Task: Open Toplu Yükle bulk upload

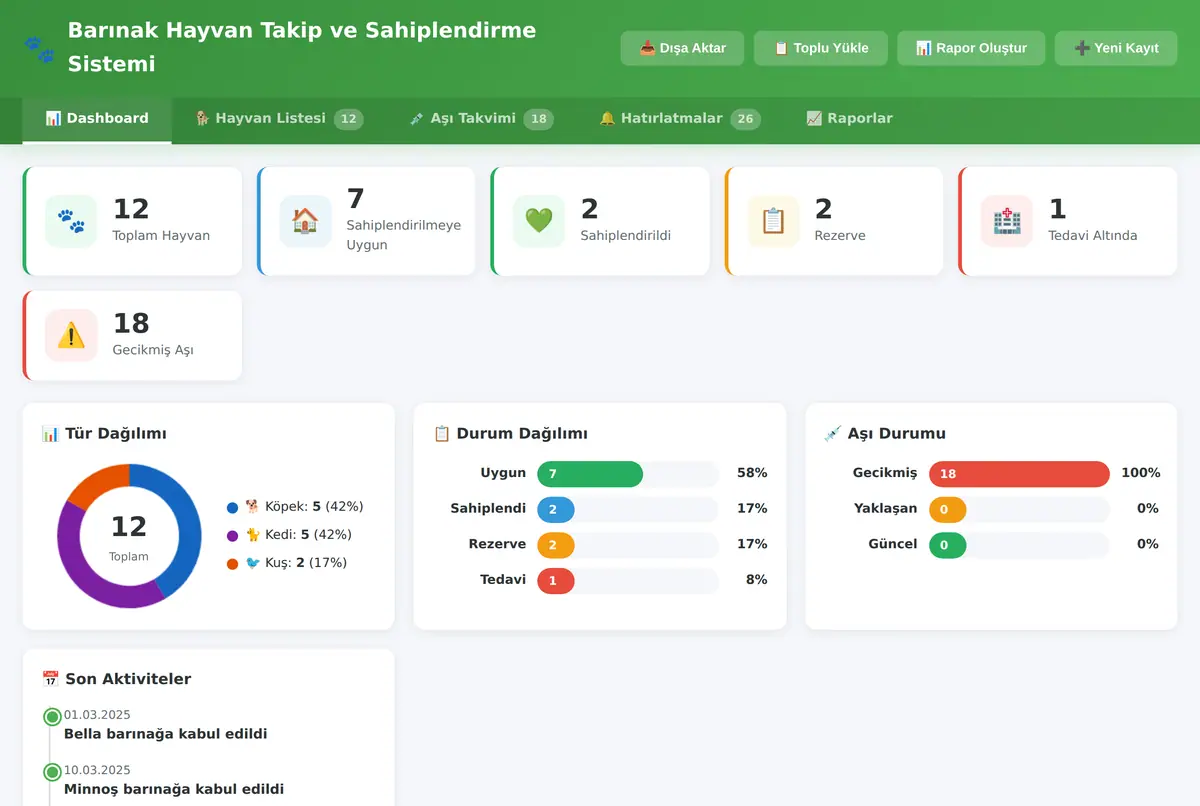Action: tap(821, 48)
